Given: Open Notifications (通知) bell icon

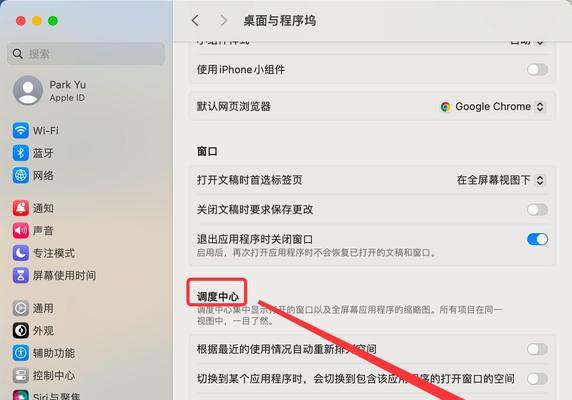Looking at the screenshot, I should [x=21, y=208].
